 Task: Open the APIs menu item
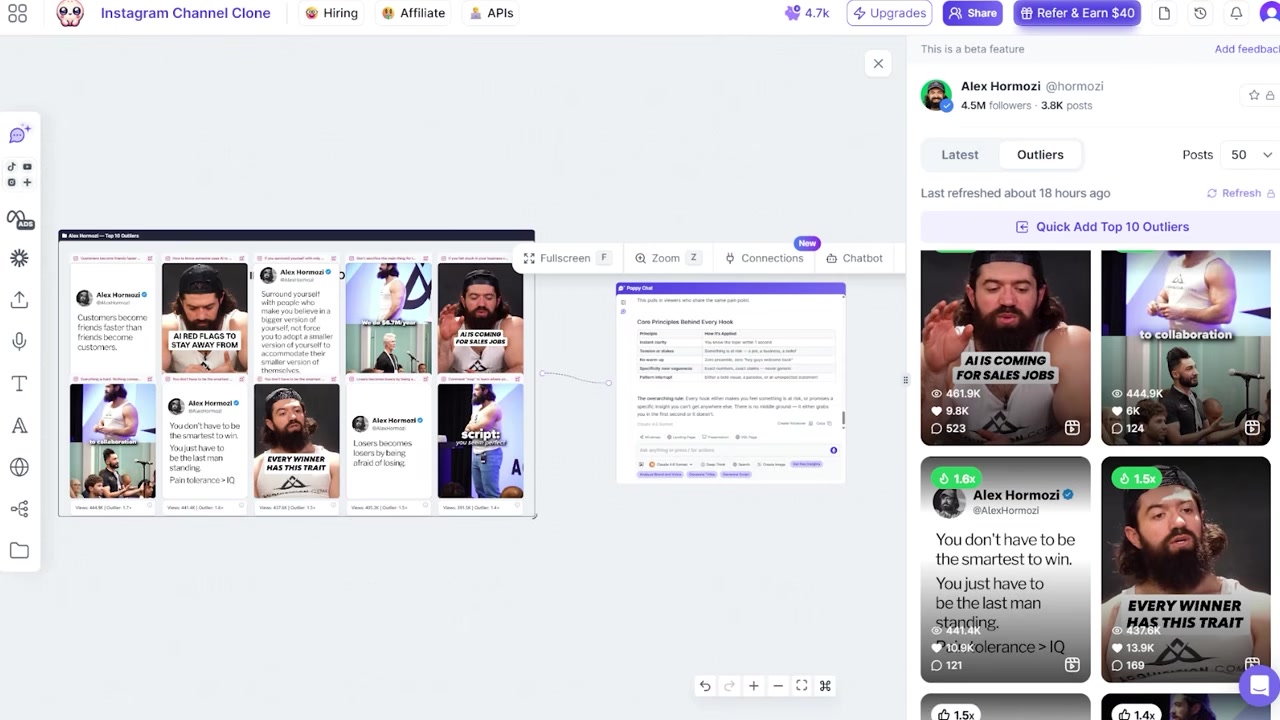(491, 14)
